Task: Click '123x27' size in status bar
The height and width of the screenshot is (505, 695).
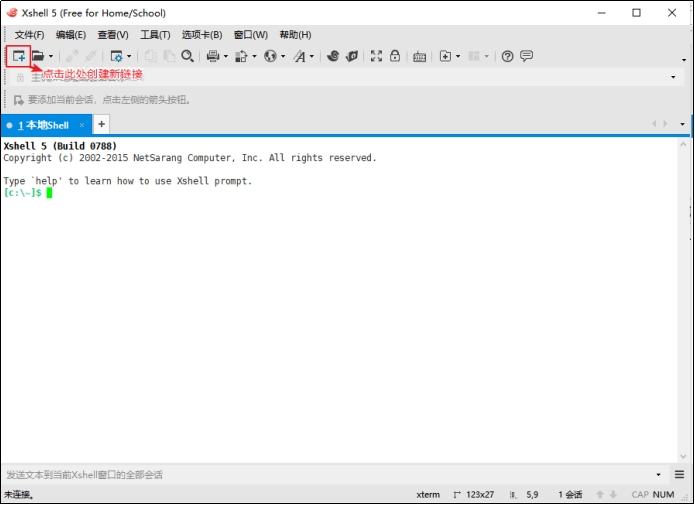Action: (x=480, y=495)
